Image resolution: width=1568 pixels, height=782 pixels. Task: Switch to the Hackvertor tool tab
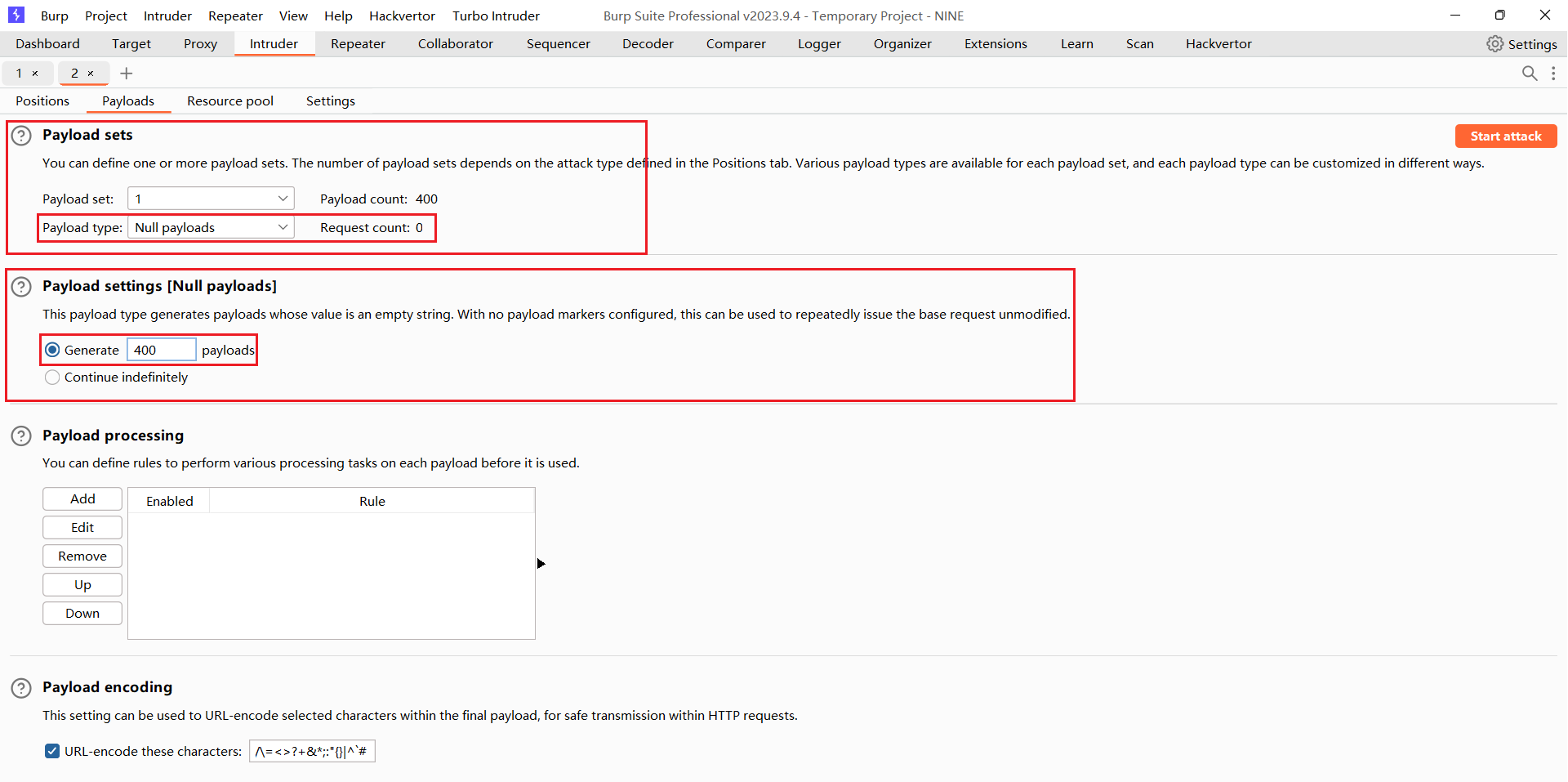1218,44
